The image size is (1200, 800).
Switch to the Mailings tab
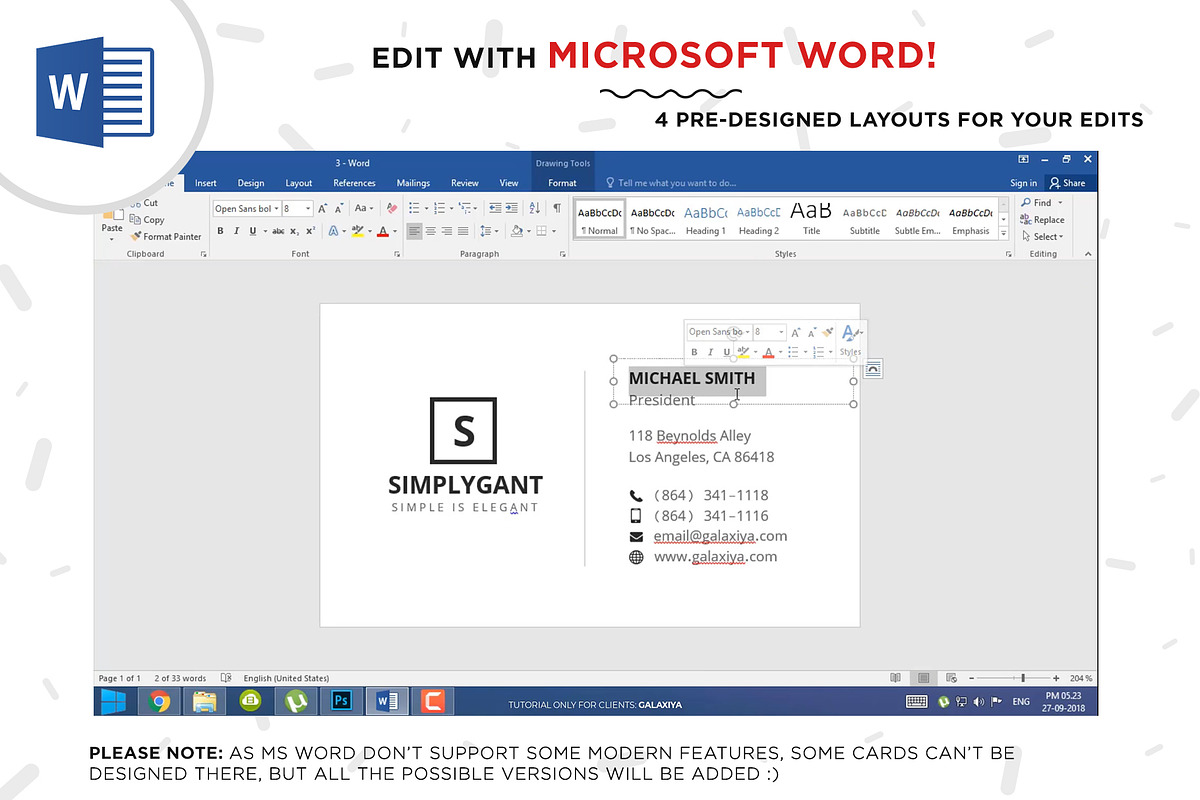coord(413,183)
